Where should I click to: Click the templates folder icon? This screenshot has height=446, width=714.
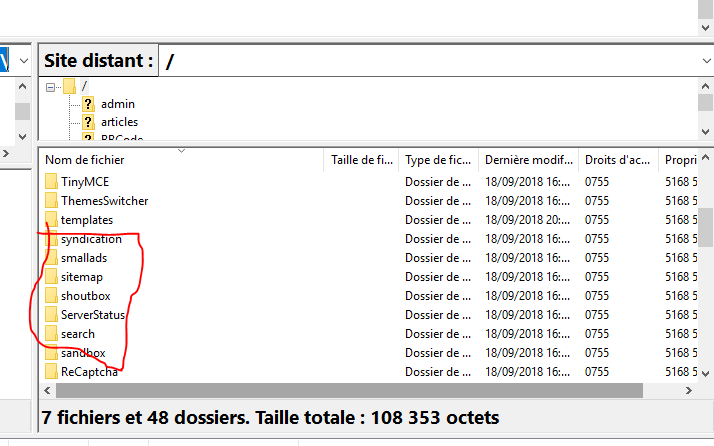point(51,220)
